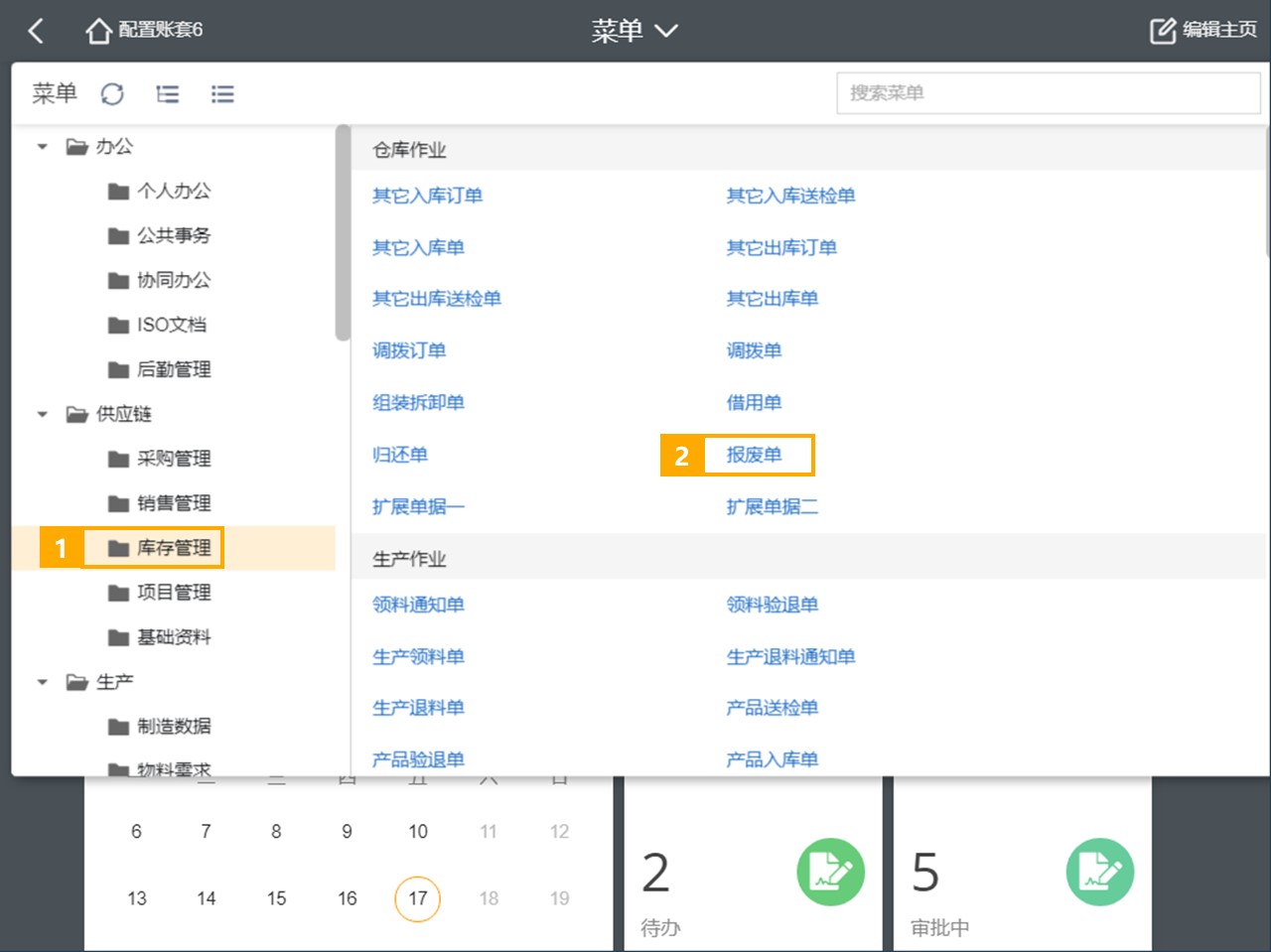
Task: Select the 销售管理 folder
Action: 159,504
